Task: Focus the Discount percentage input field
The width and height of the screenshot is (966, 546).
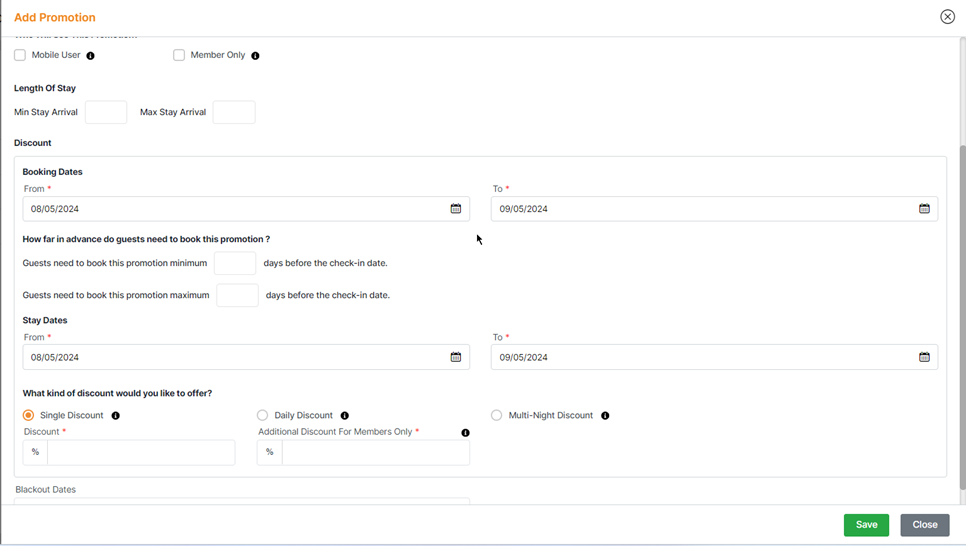Action: (141, 452)
